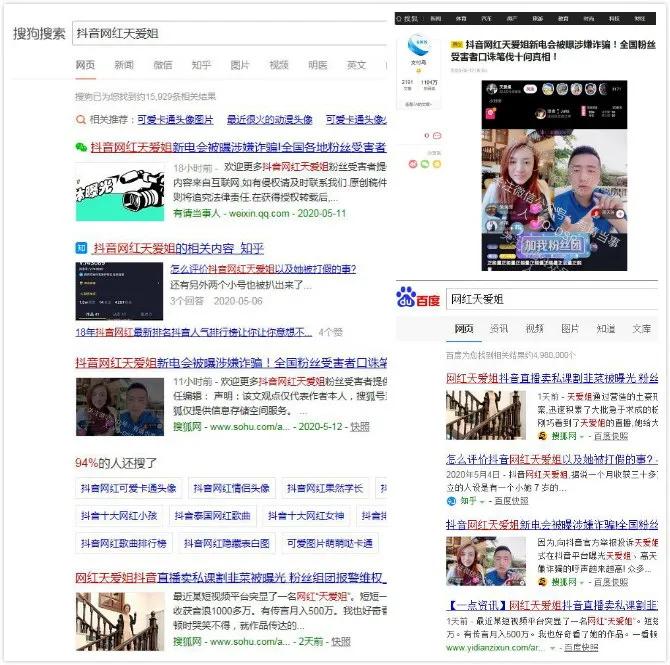Select the 英文 tab in Sogou
This screenshot has width=670, height=665.
pos(356,65)
